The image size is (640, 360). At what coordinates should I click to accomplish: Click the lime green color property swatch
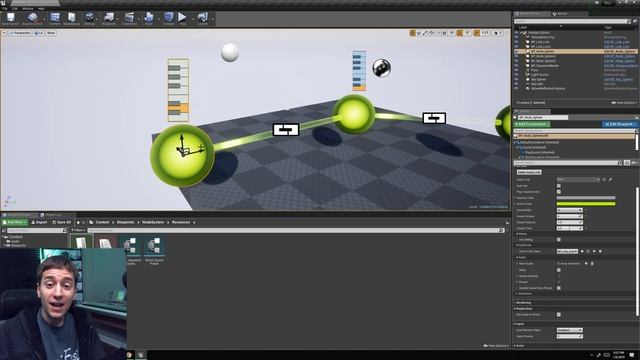coord(586,204)
